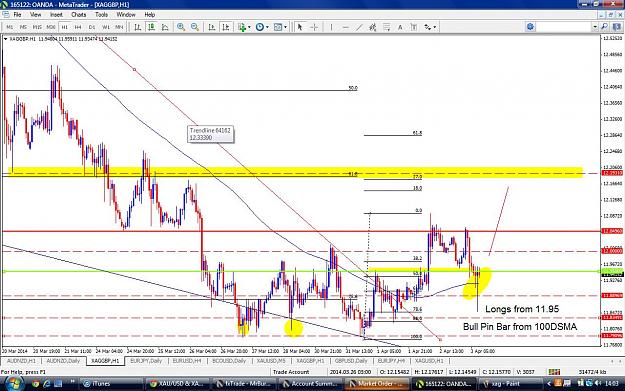Select the crosshair tool
The width and height of the screenshot is (625, 391).
coord(314,27)
